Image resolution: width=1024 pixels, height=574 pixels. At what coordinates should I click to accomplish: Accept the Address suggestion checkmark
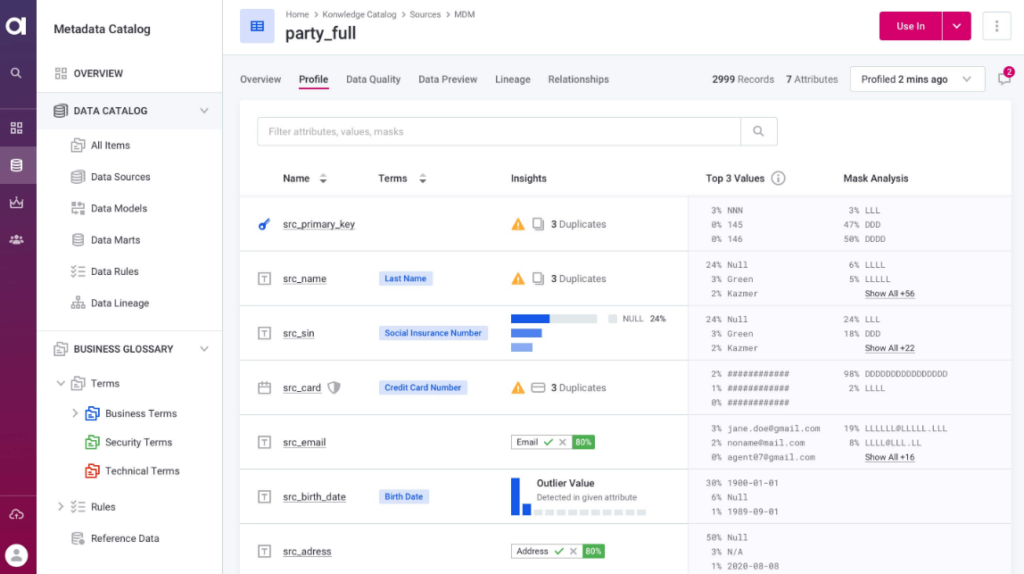point(559,551)
